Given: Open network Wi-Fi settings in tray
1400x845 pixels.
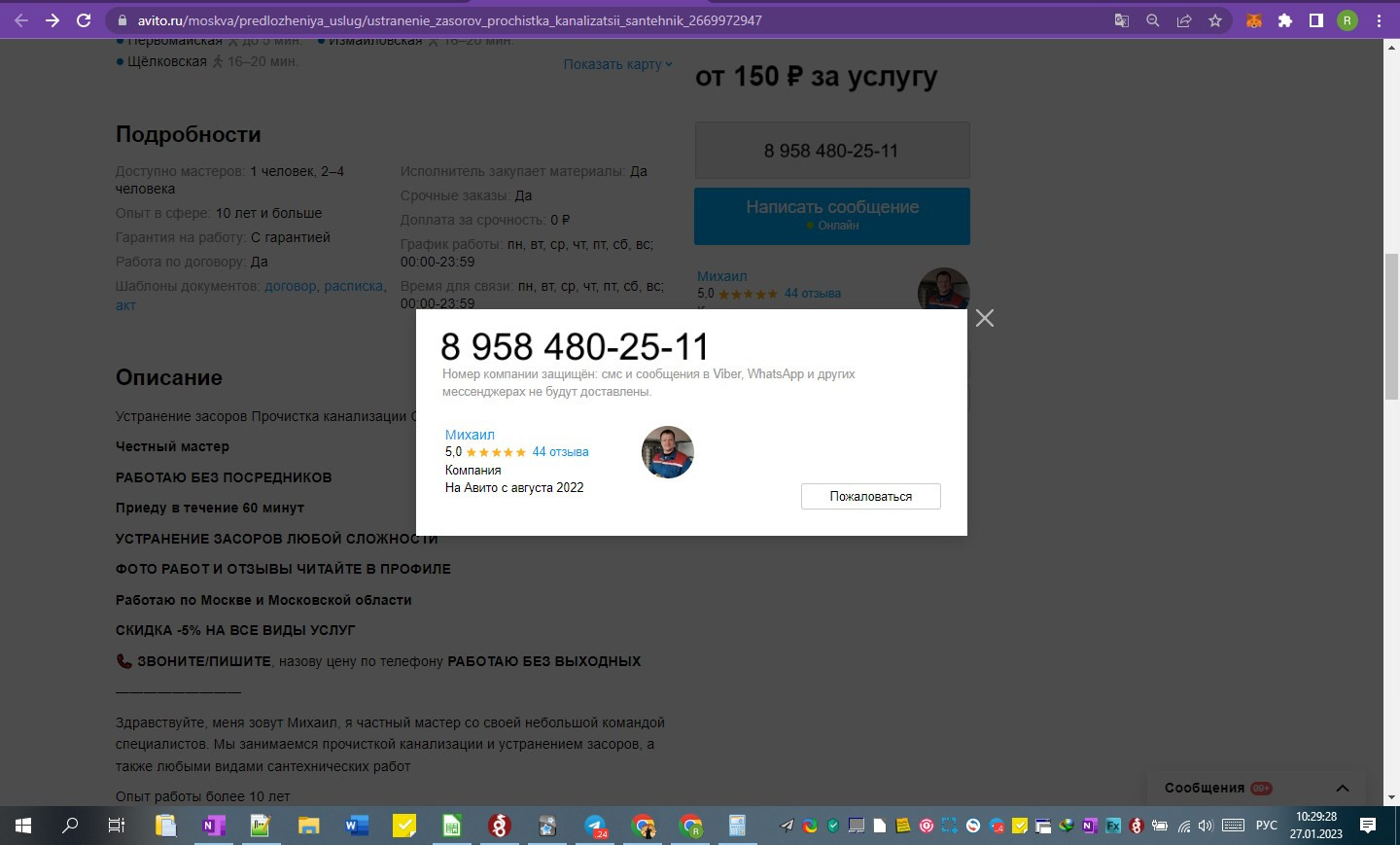Looking at the screenshot, I should (1184, 826).
